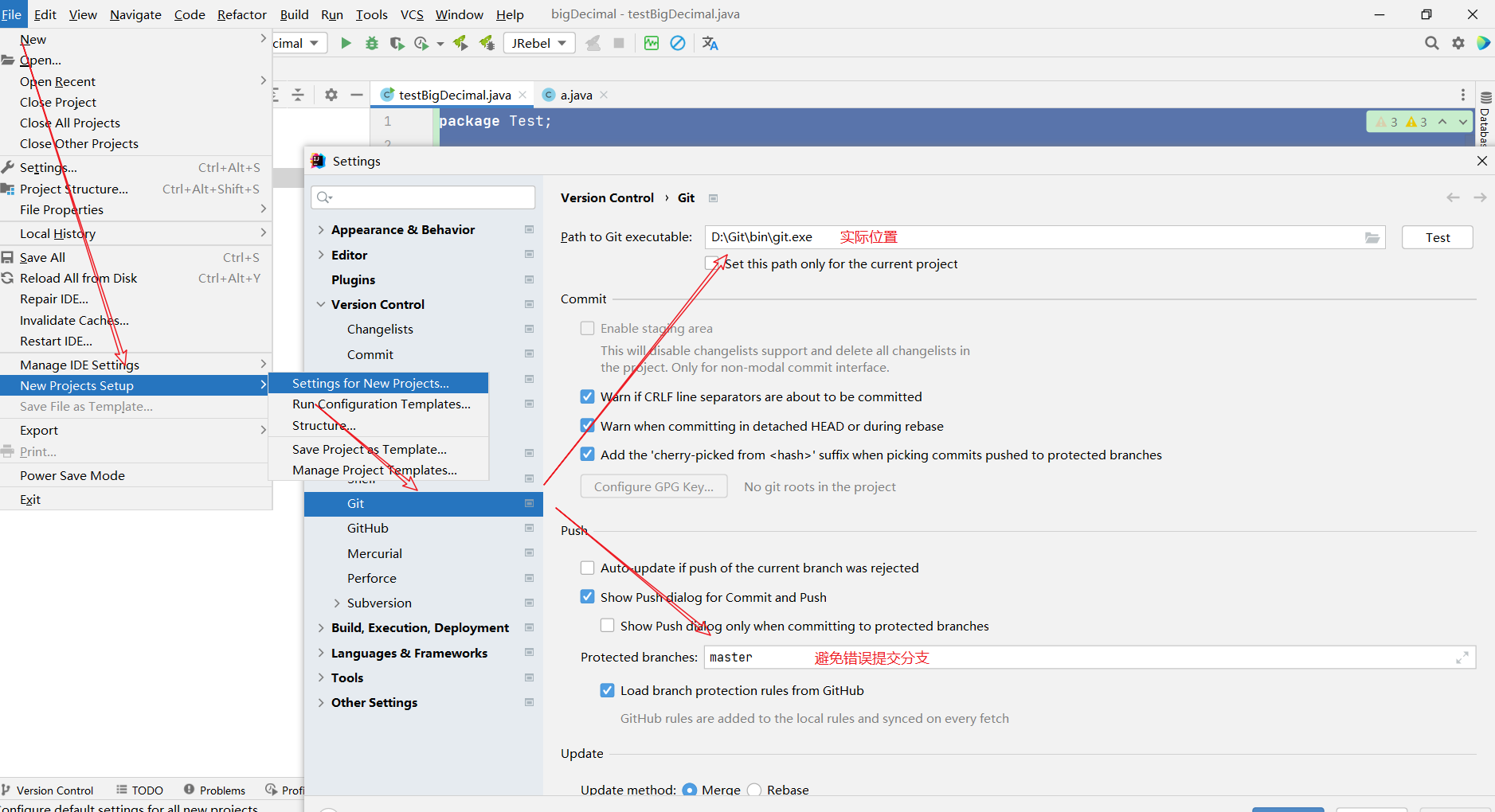The width and height of the screenshot is (1495, 812).
Task: Open the Problems tool window
Action: pyautogui.click(x=215, y=790)
